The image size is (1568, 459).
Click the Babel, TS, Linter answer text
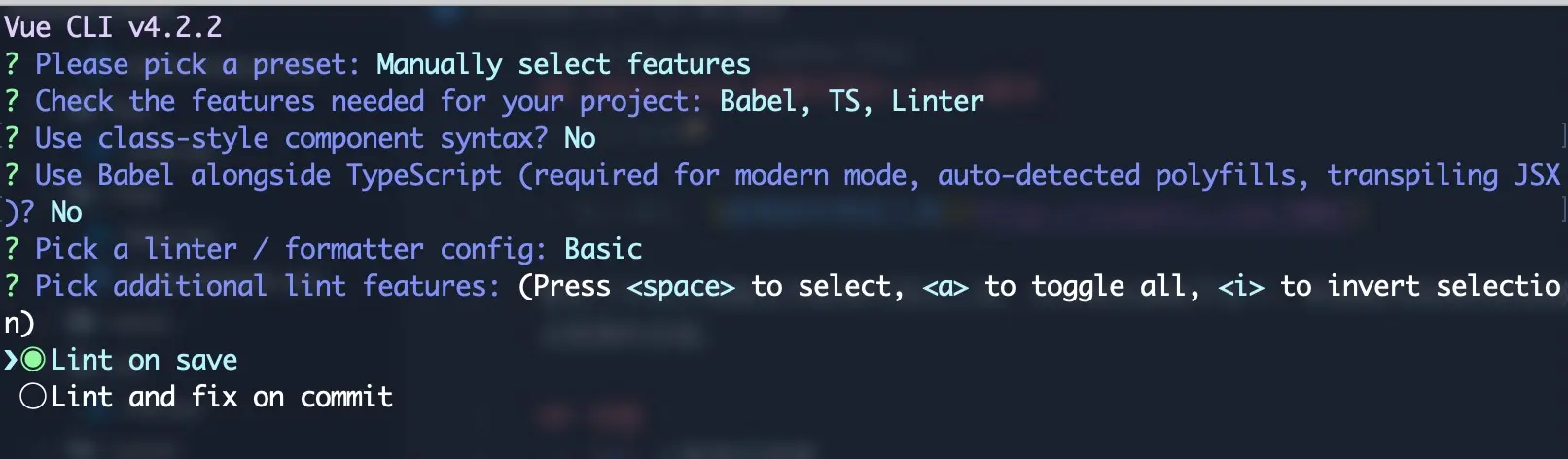point(852,101)
